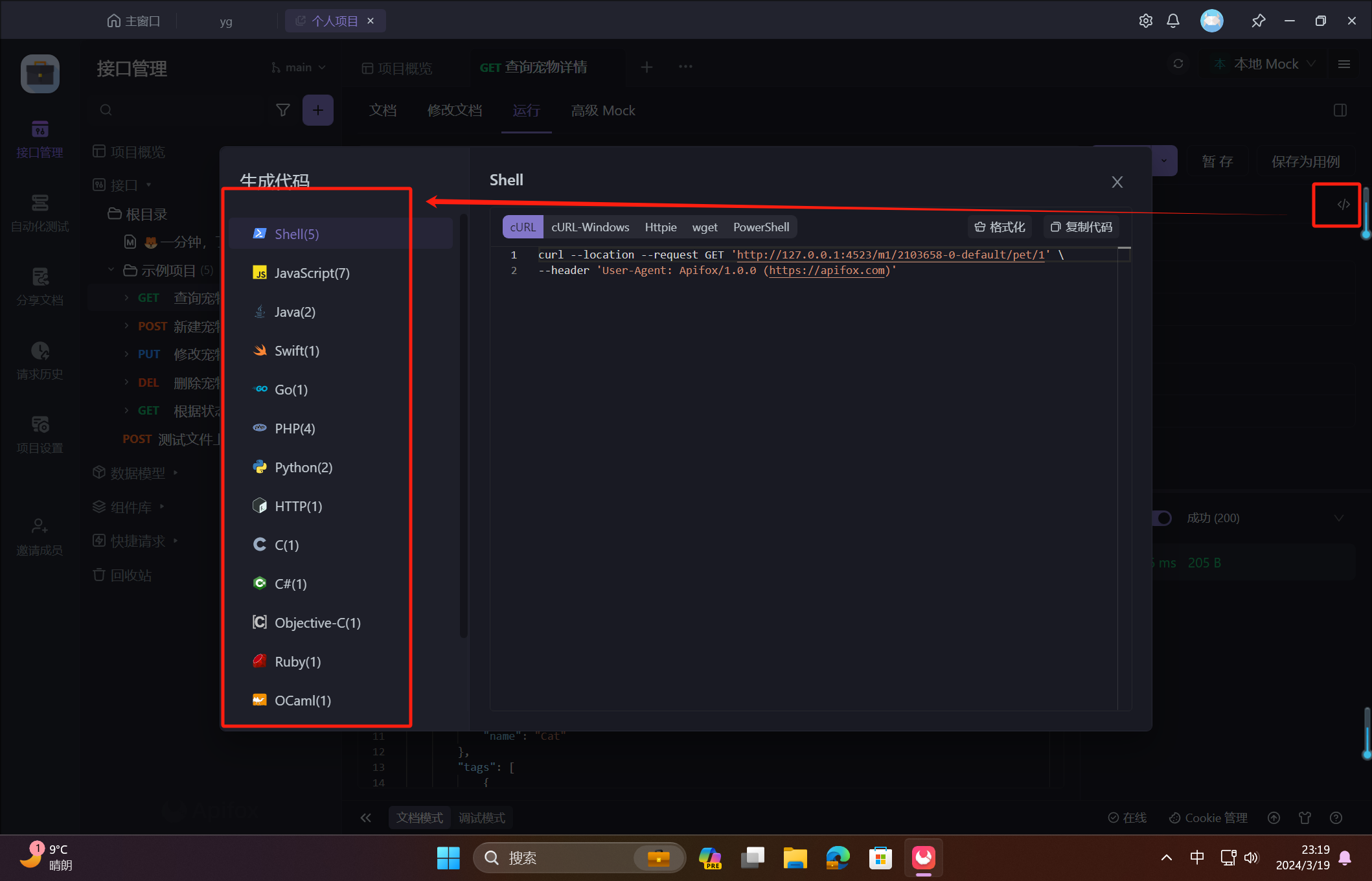Switch to 文档模式 mode
Screen dimensions: 1372x881
point(419,818)
